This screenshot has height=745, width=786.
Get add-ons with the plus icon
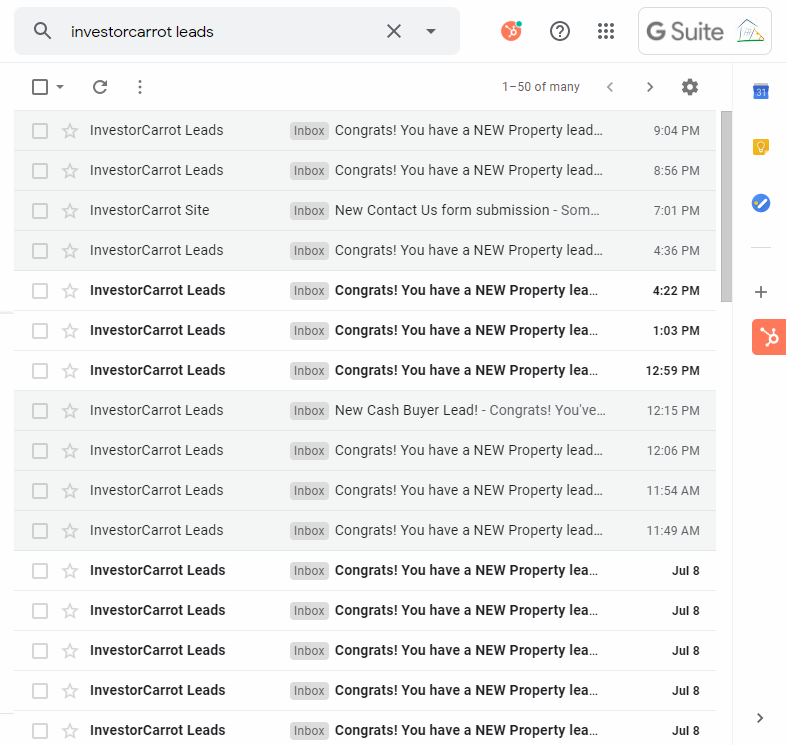760,292
